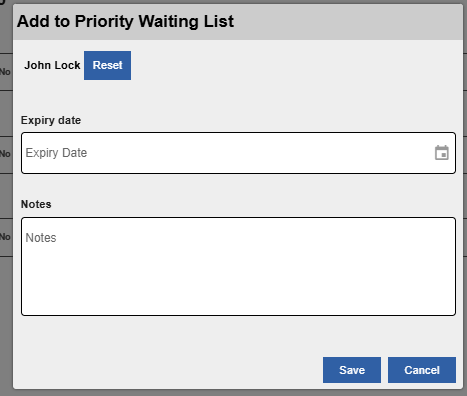The image size is (467, 396).
Task: Click into the Notes text area
Action: (x=238, y=266)
